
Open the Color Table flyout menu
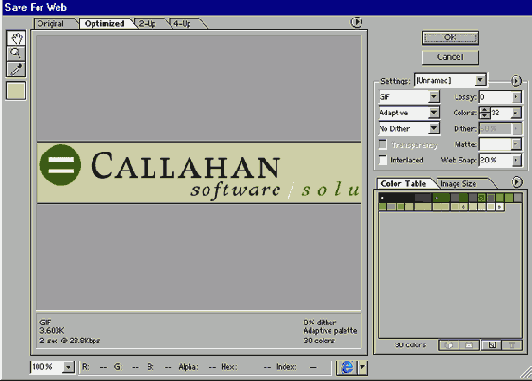[516, 182]
